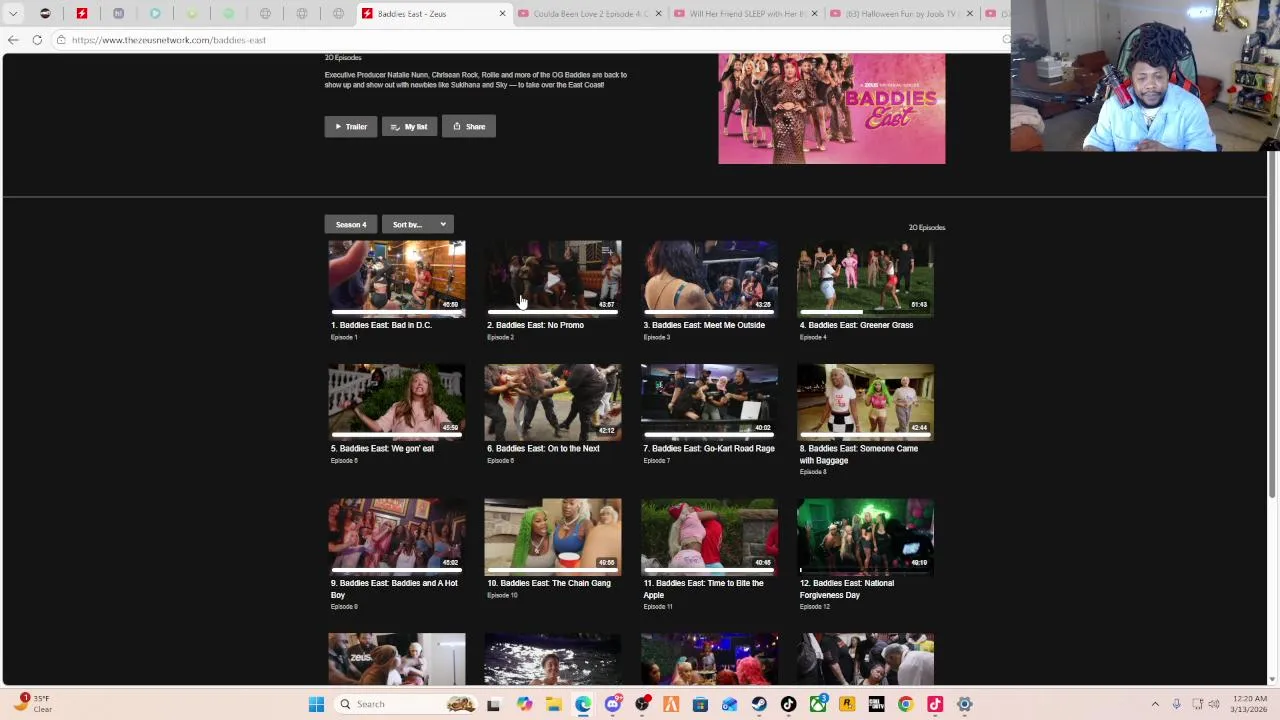Open the Baddies East poster image

831,108
